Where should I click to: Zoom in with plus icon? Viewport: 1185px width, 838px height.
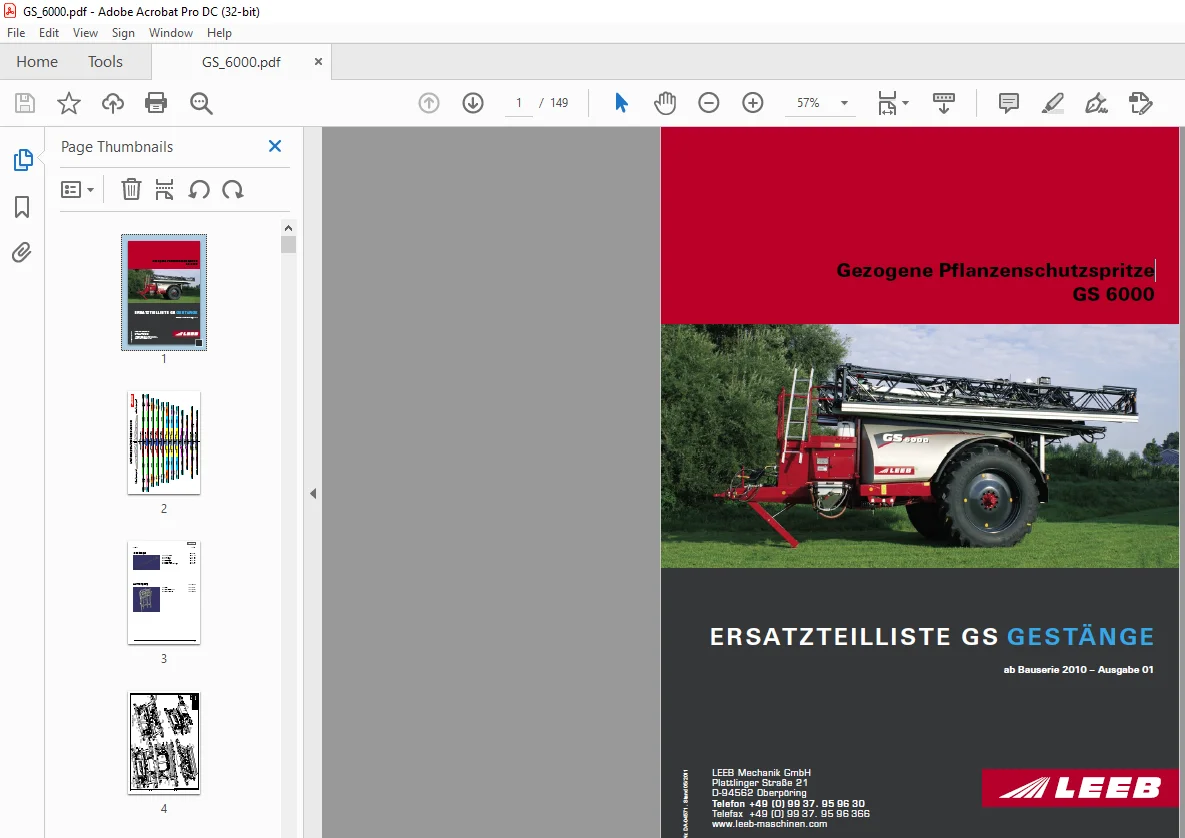pos(753,103)
